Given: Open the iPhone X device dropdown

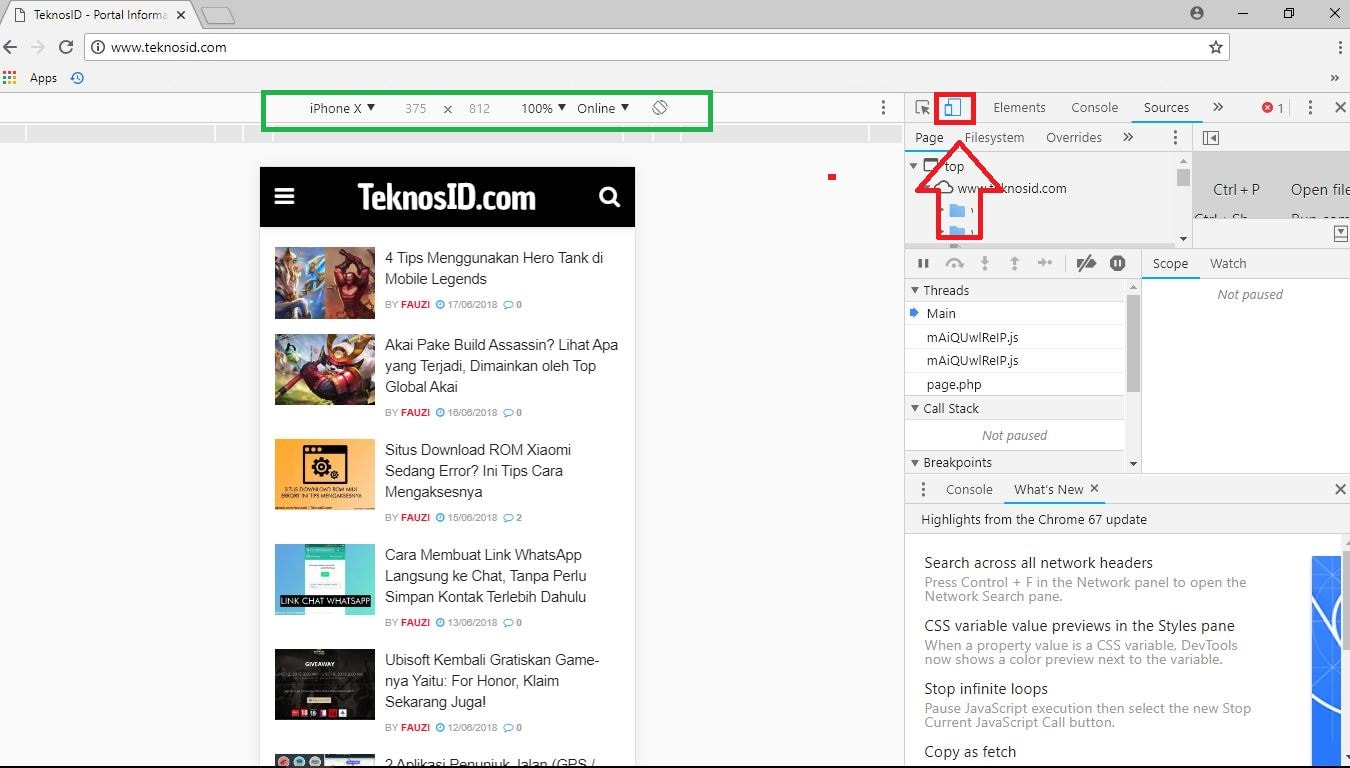Looking at the screenshot, I should [342, 108].
